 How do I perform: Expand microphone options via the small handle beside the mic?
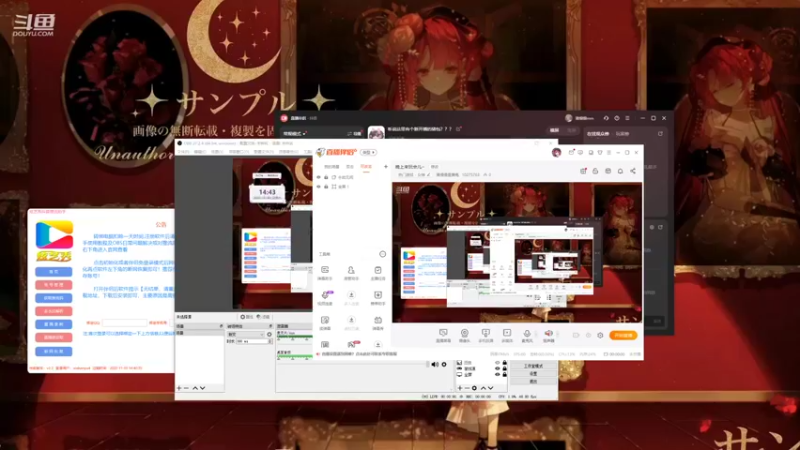click(536, 334)
